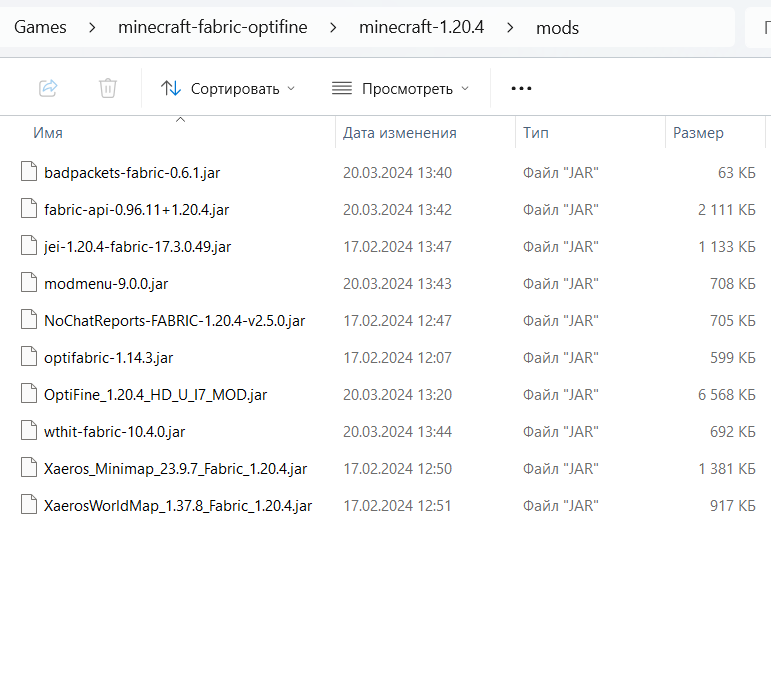
Task: Click date 20.03.2024 13:40 cell
Action: [x=397, y=173]
